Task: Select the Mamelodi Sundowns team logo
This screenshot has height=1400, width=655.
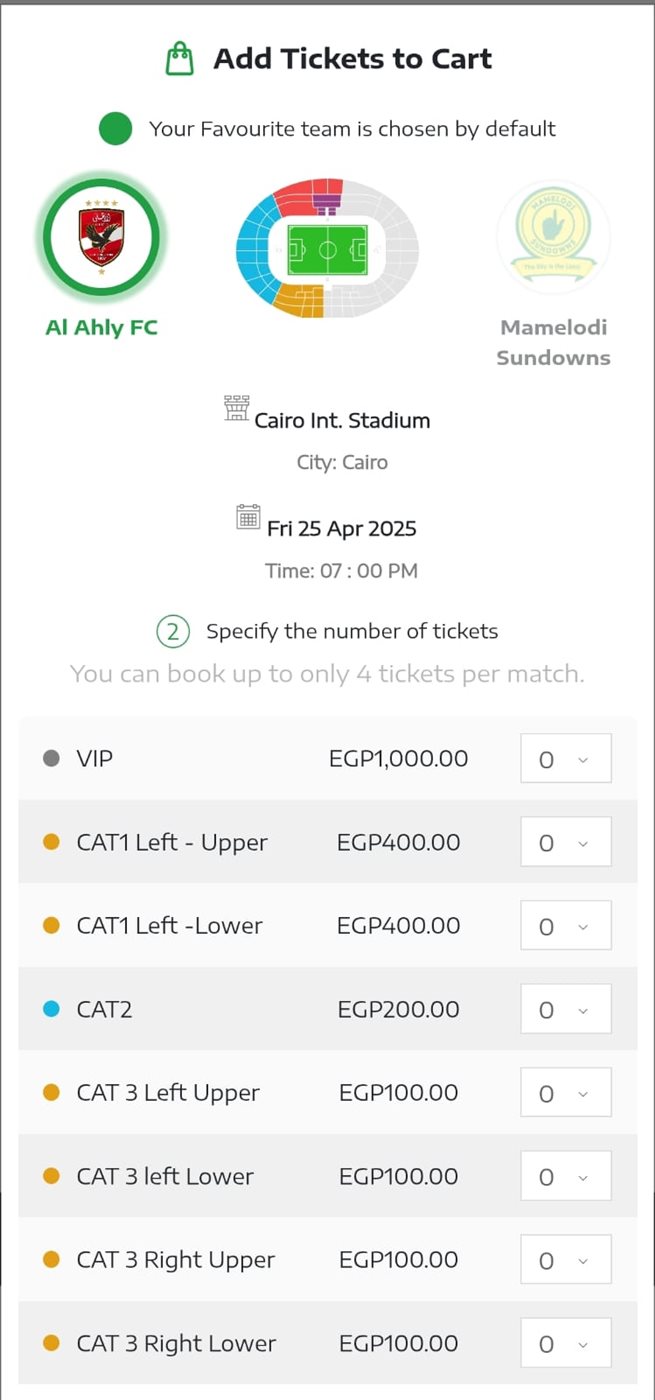Action: [553, 237]
